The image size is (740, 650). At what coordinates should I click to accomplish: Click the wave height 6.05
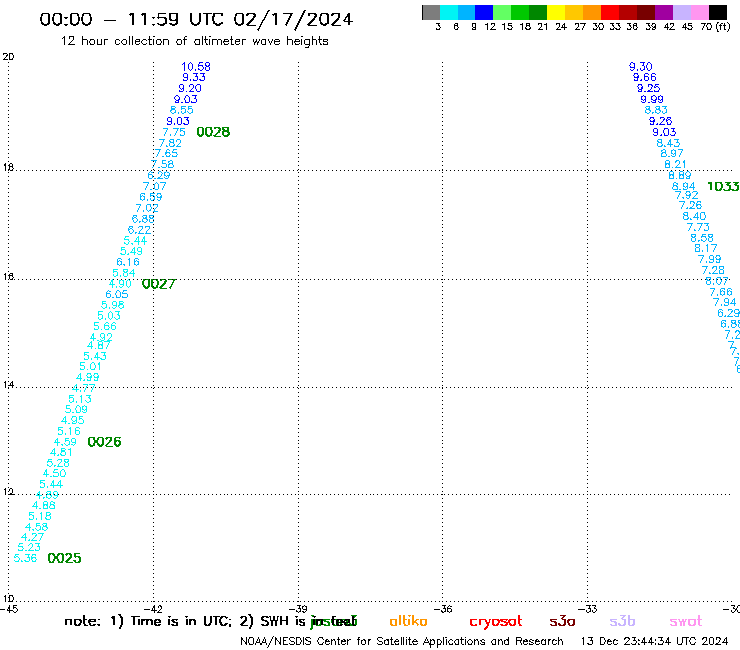tap(117, 294)
